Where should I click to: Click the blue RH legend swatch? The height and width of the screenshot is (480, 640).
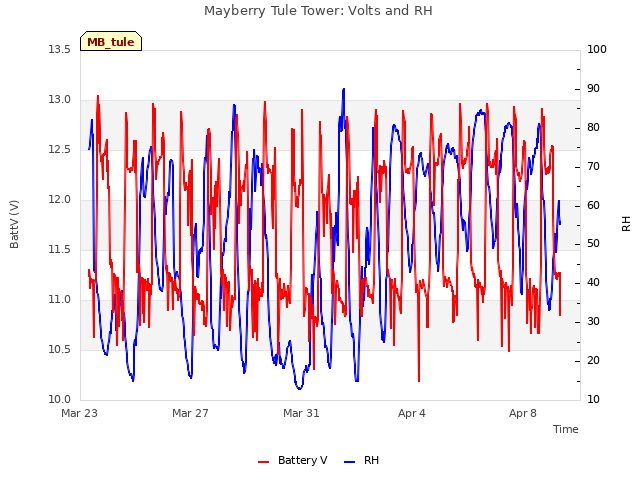(350, 462)
